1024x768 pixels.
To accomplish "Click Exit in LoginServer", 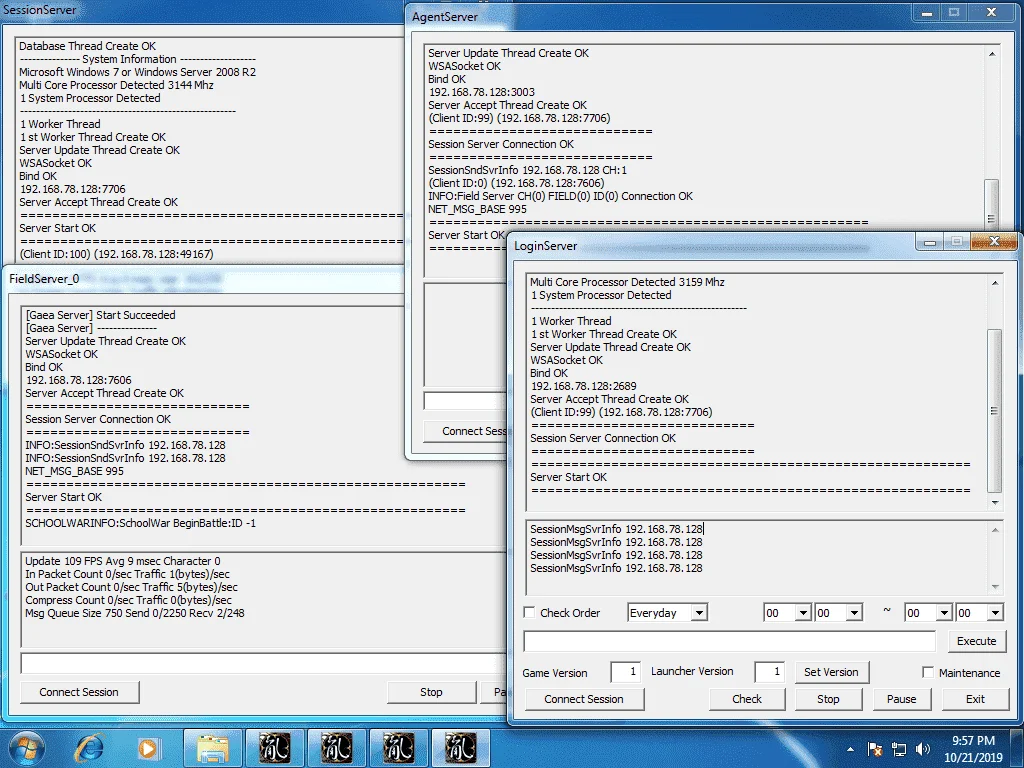I will tap(975, 699).
